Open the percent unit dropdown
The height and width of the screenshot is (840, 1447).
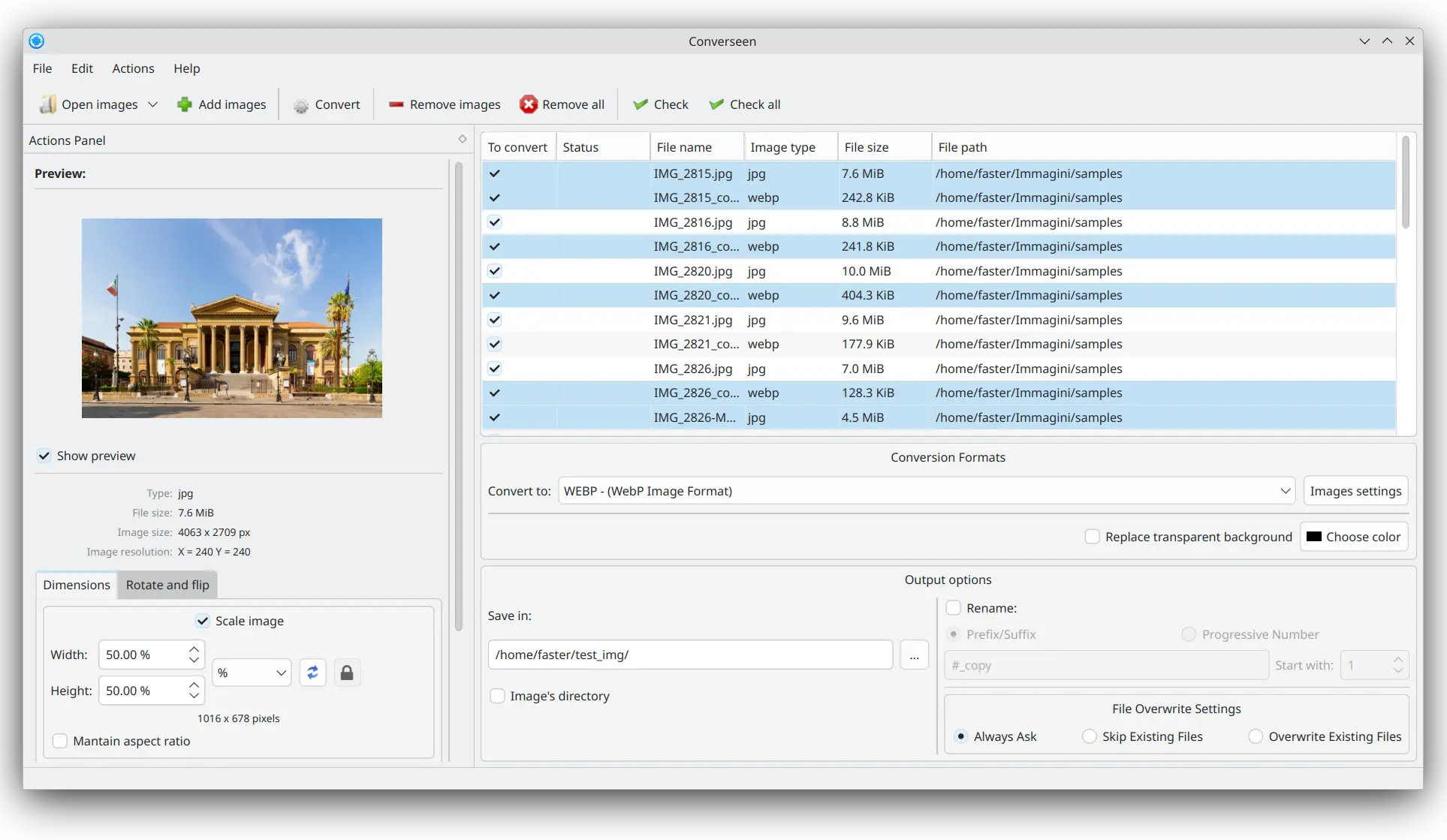coord(252,673)
